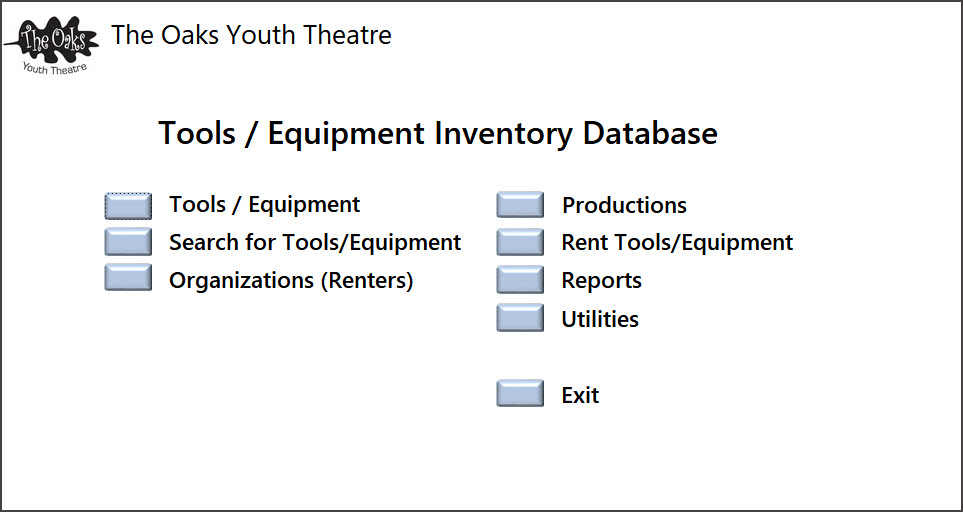Select the Rent Tools/Equipment text label

click(x=677, y=242)
